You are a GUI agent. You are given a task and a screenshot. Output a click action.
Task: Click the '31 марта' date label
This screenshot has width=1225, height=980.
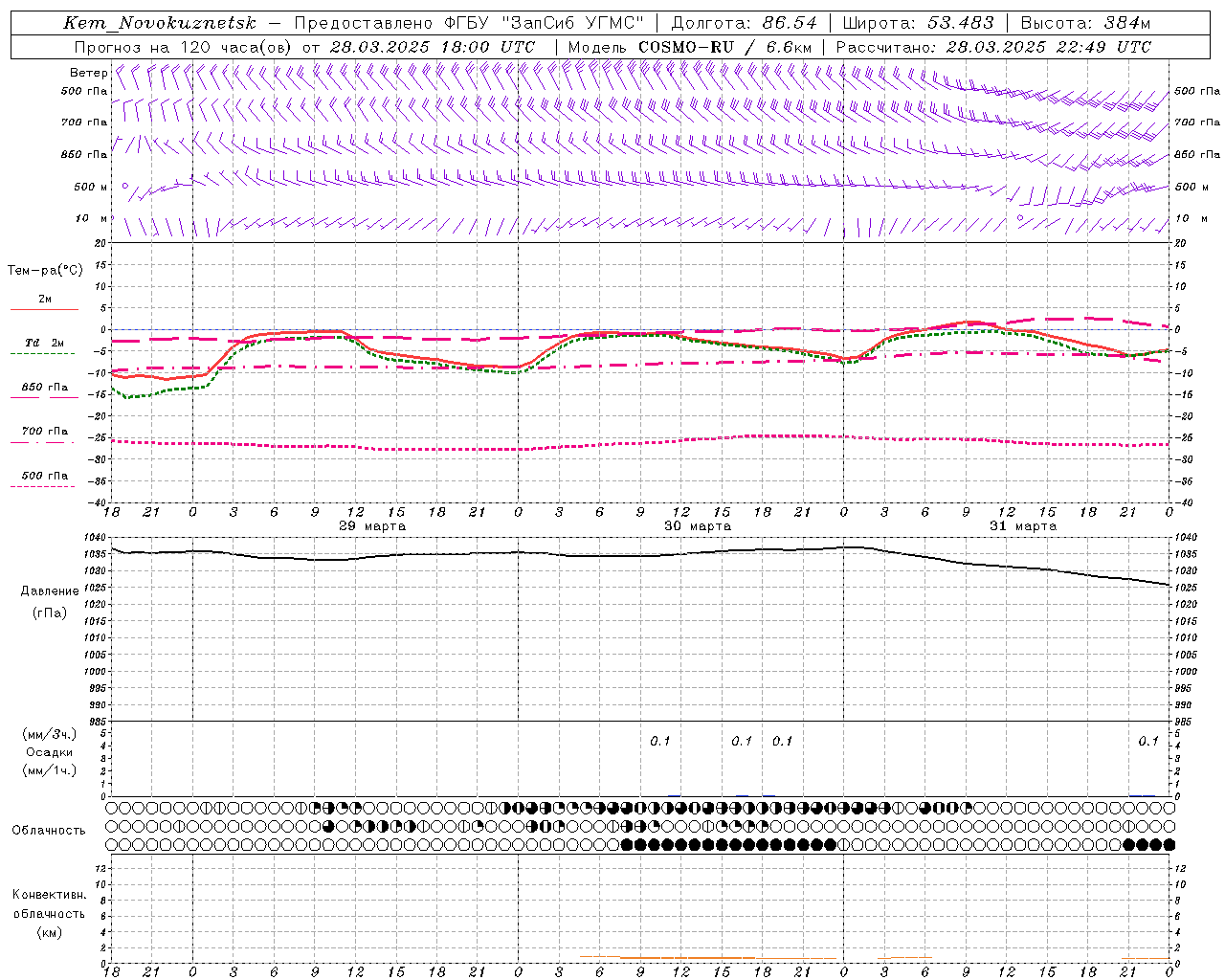pos(1023,526)
